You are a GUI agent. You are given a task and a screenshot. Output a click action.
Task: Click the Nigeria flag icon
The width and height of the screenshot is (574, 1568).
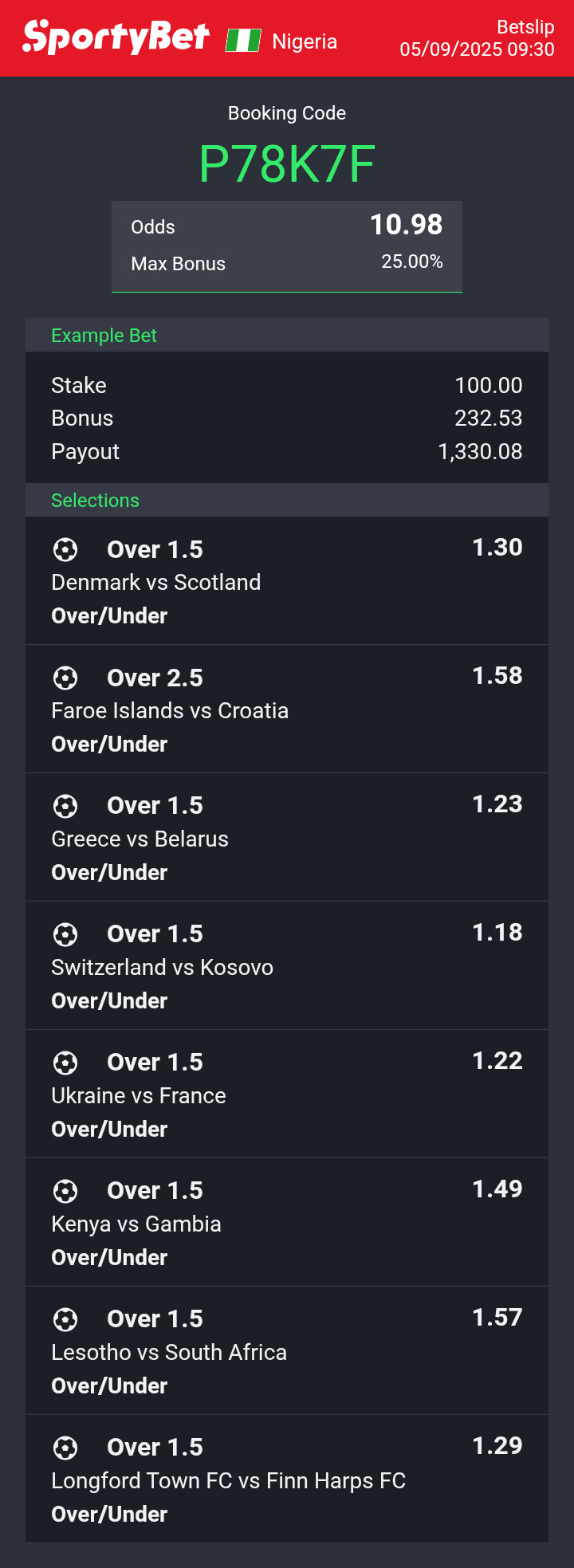[243, 40]
